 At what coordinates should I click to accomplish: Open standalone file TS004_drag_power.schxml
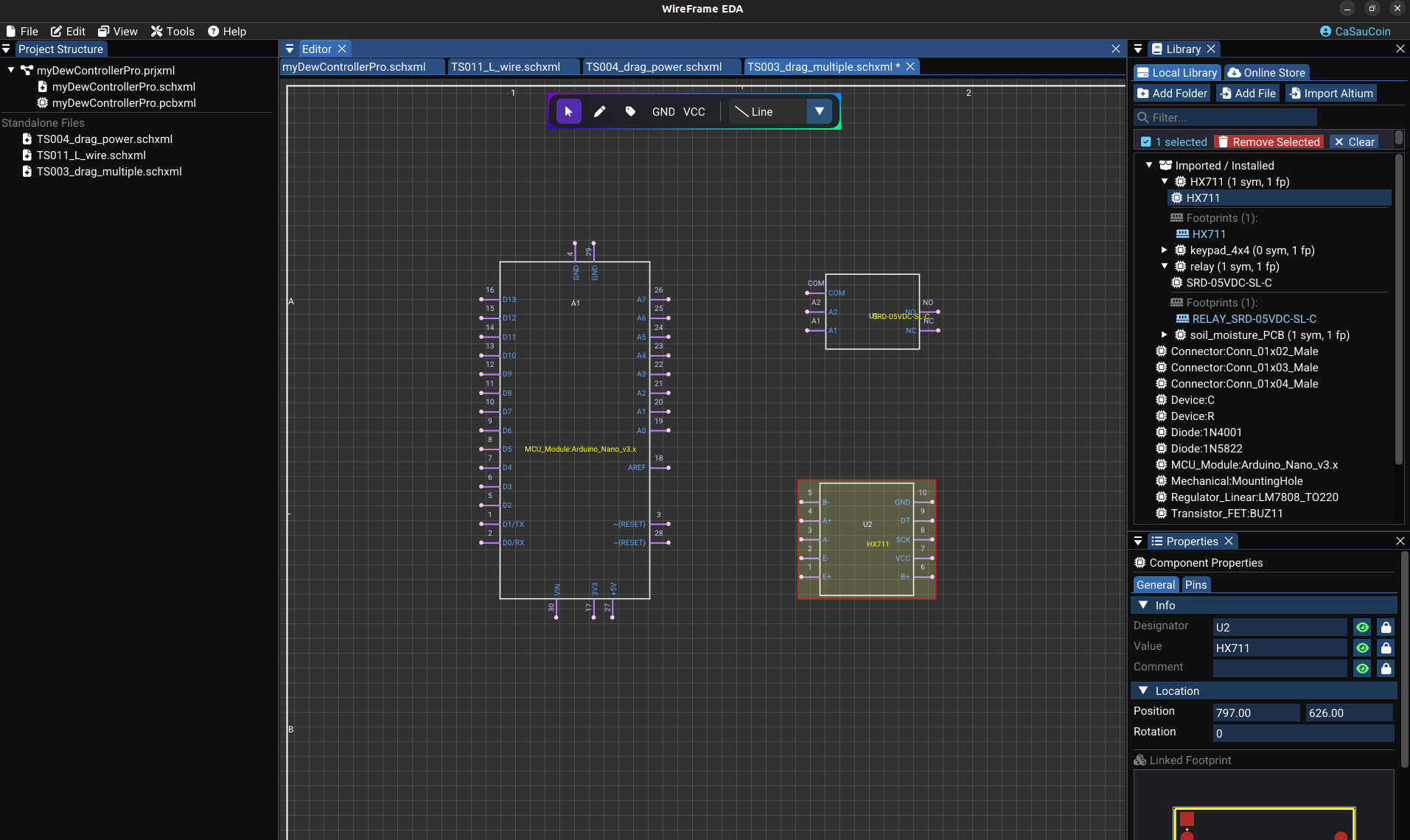[x=104, y=139]
